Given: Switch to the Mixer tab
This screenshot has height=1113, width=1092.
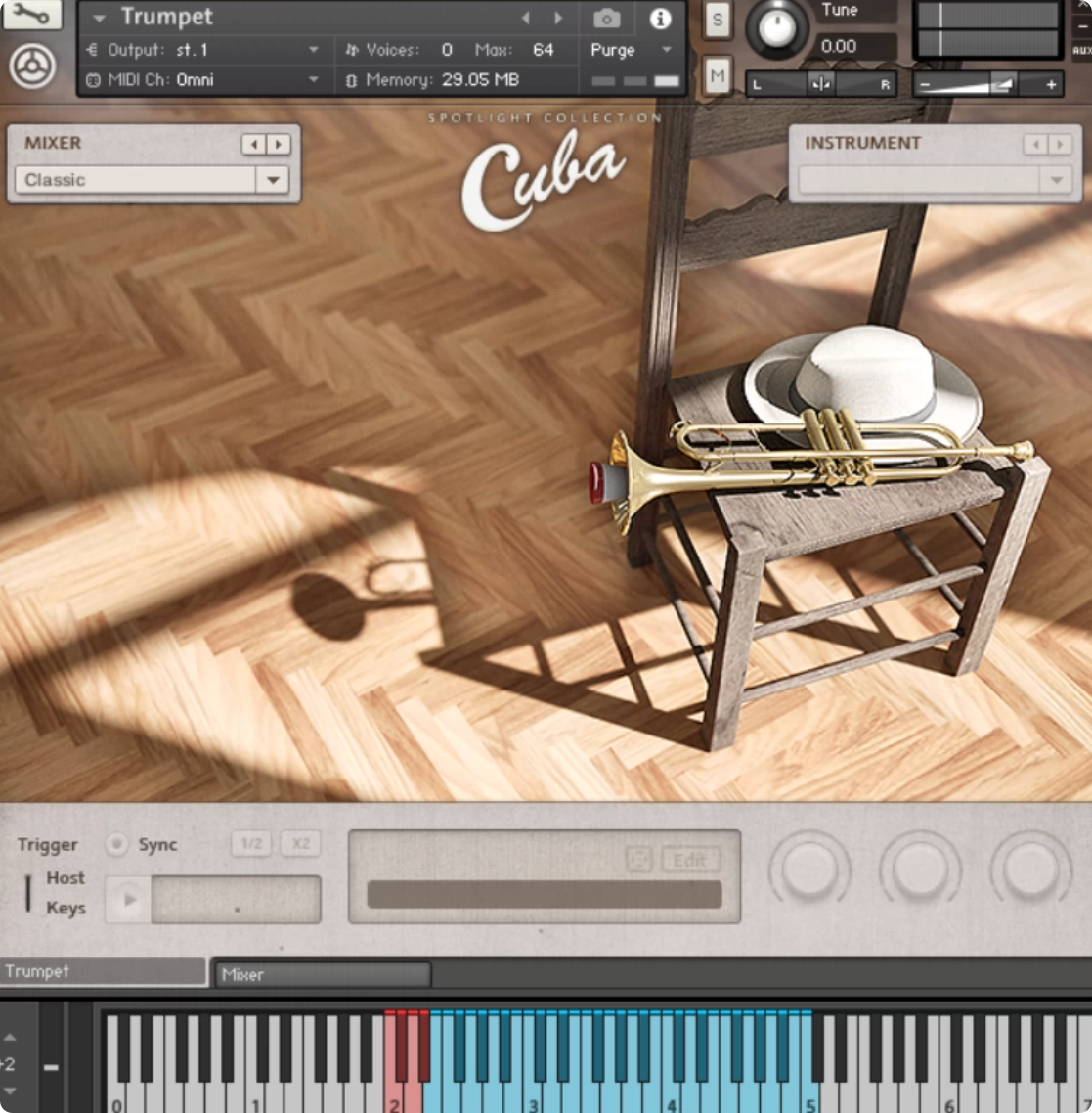Looking at the screenshot, I should [x=323, y=974].
